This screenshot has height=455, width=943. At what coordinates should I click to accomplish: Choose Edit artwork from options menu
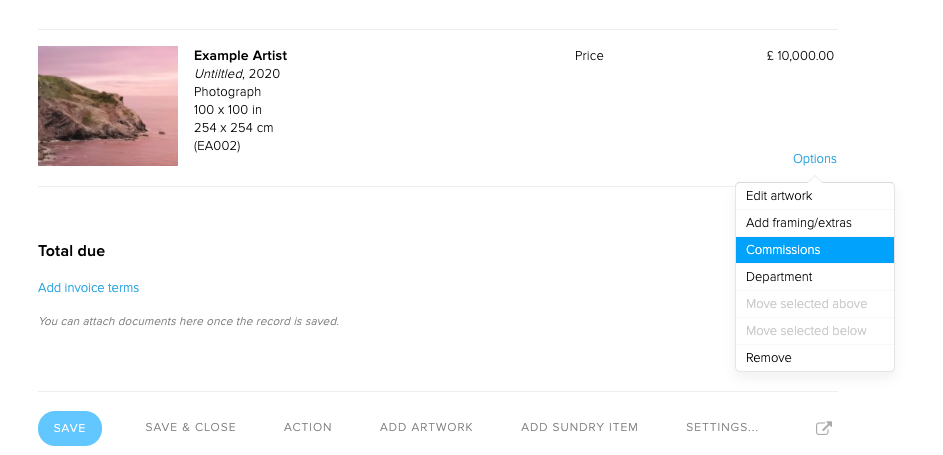tap(814, 196)
